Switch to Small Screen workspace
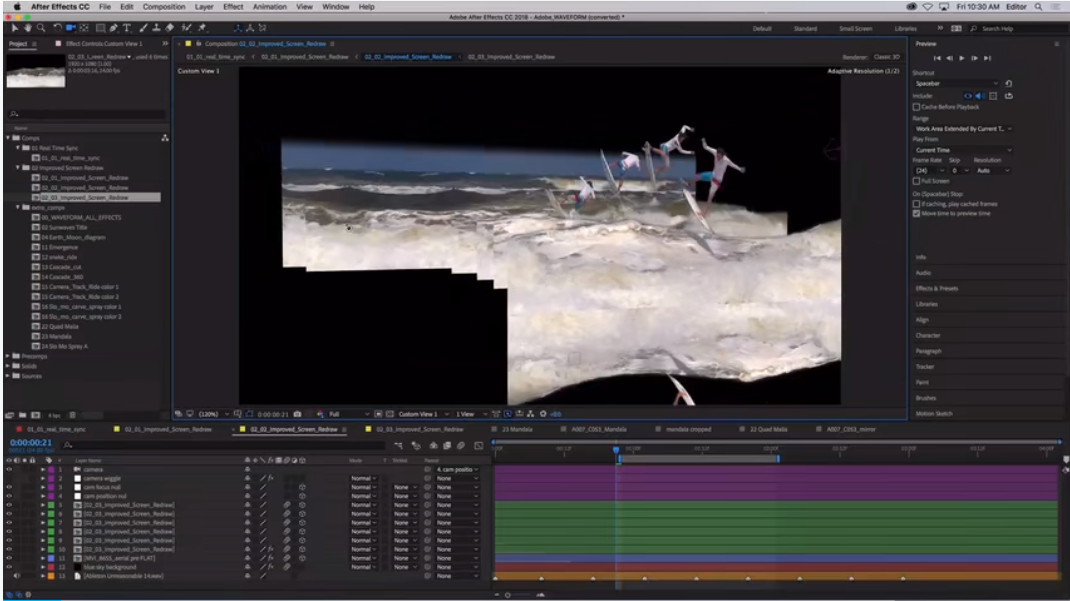 (x=855, y=29)
